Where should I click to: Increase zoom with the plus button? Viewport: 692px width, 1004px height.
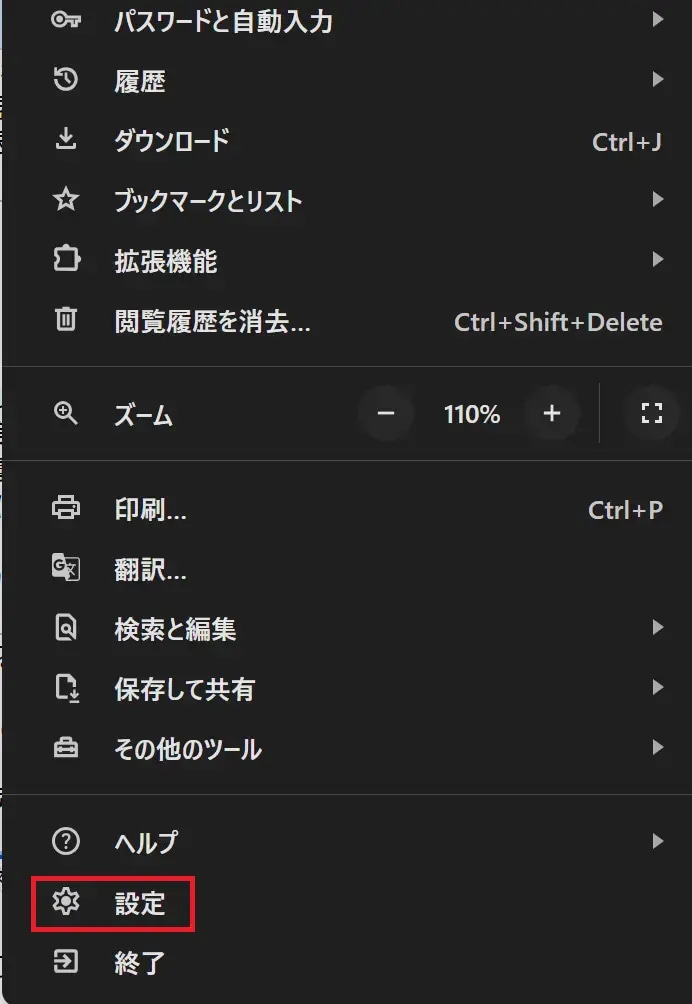552,413
